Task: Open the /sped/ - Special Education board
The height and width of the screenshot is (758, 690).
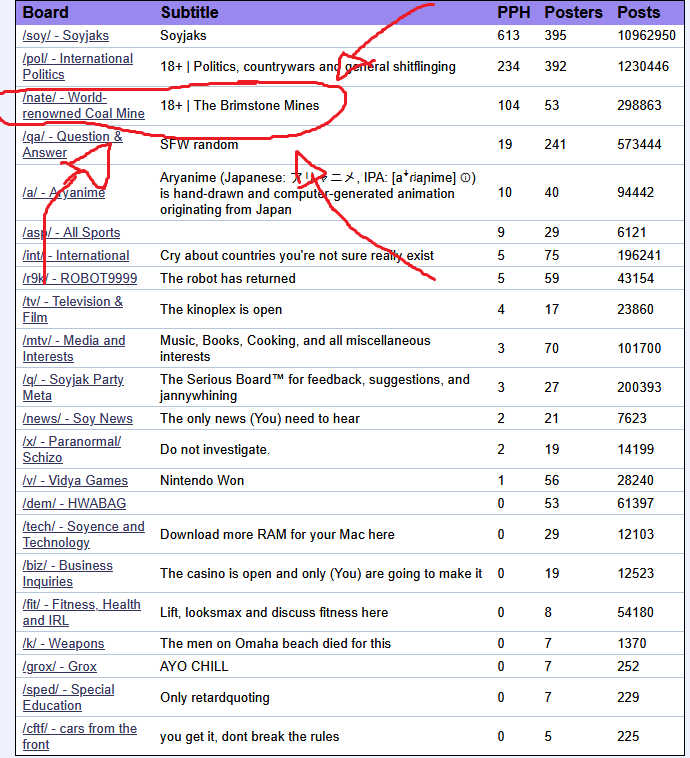Action: (x=69, y=698)
